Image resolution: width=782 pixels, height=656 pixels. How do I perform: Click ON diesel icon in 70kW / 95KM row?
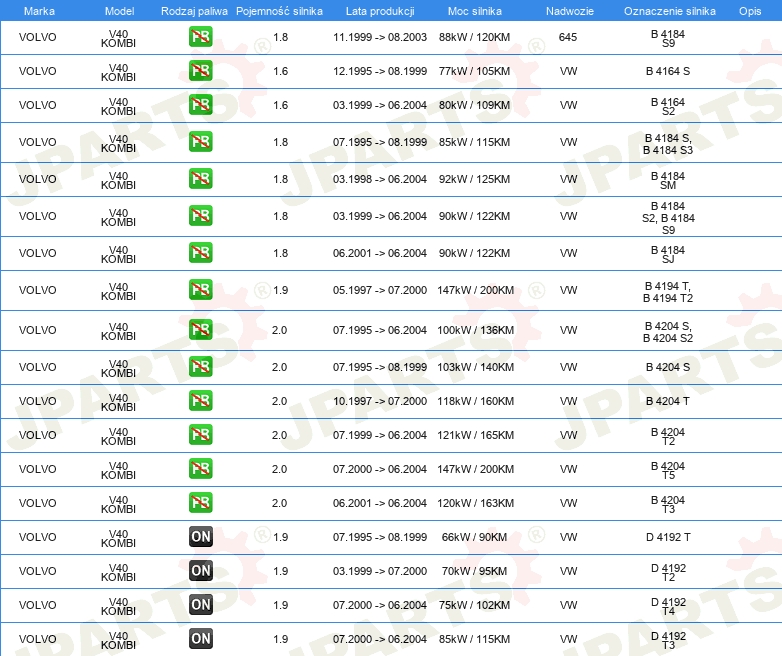(200, 570)
